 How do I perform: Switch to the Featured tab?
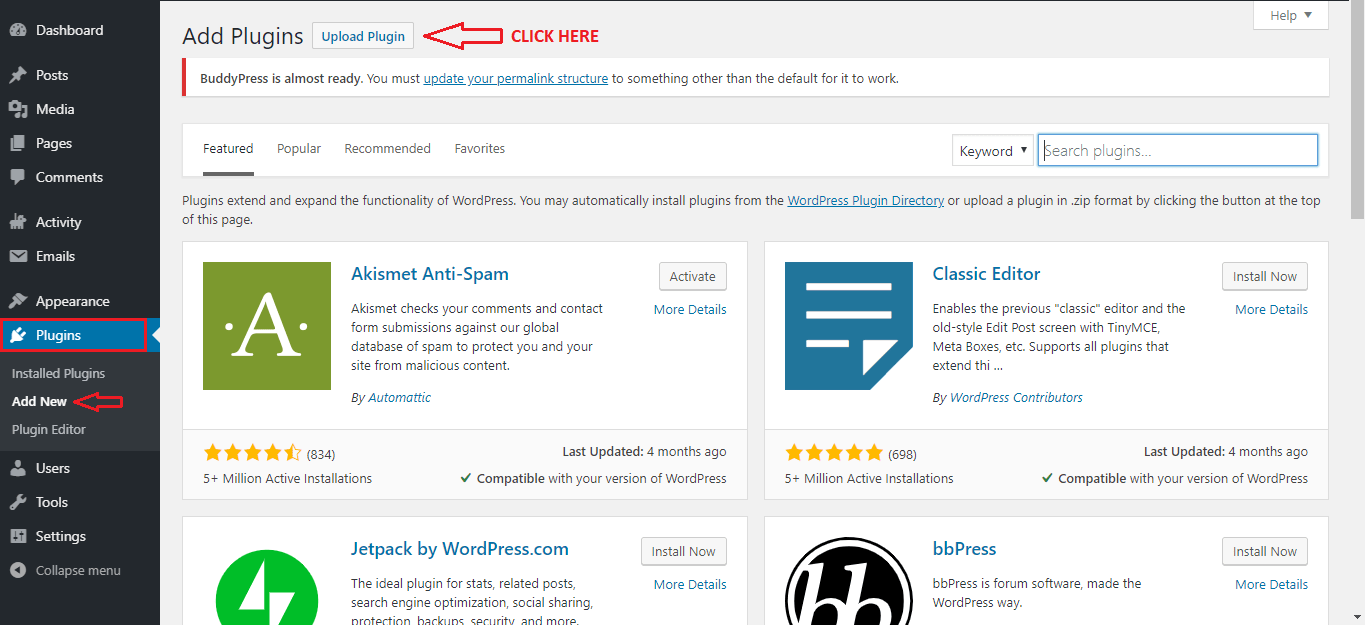coord(228,149)
